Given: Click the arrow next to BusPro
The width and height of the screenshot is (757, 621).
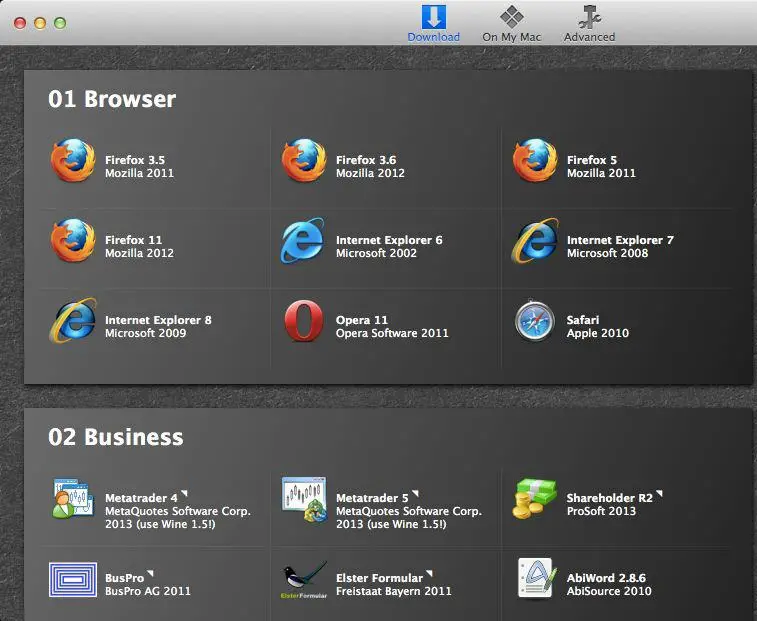Looking at the screenshot, I should tap(150, 573).
